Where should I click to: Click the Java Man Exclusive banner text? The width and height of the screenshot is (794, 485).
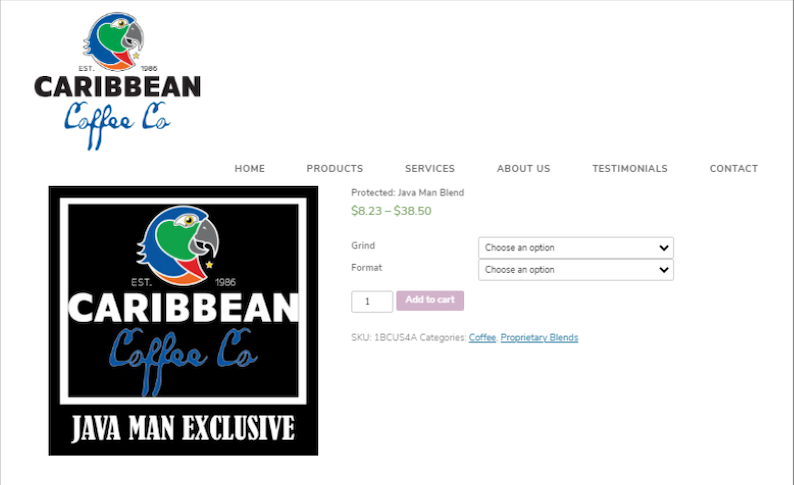click(183, 428)
